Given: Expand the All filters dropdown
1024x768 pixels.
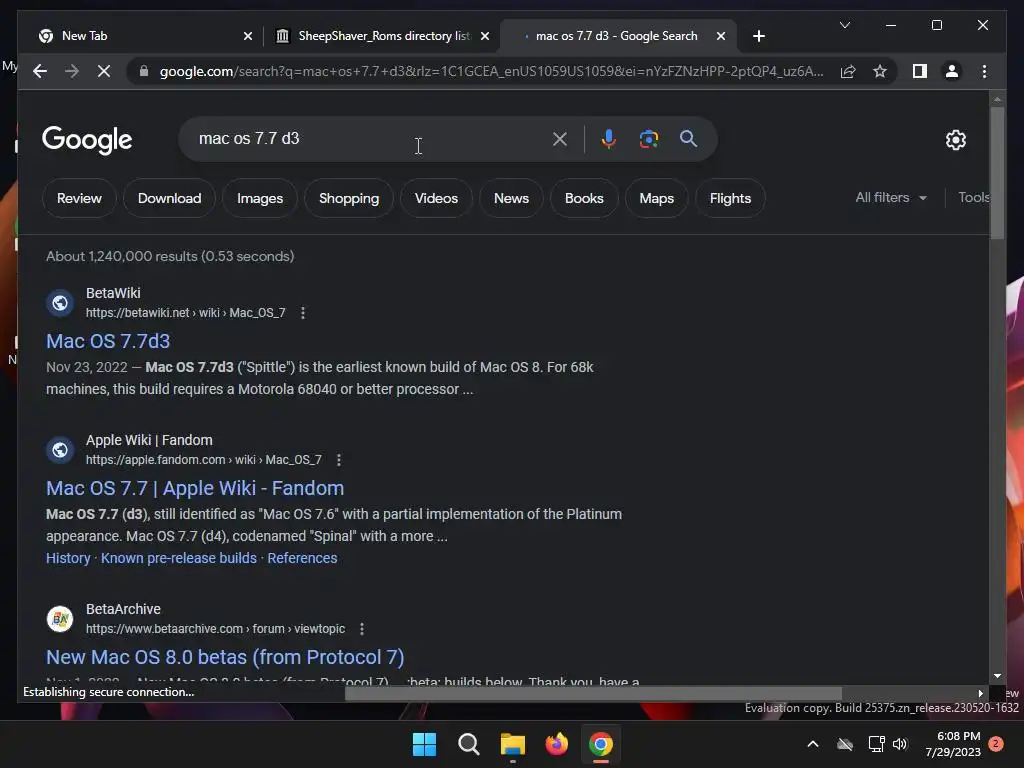Looking at the screenshot, I should point(891,197).
